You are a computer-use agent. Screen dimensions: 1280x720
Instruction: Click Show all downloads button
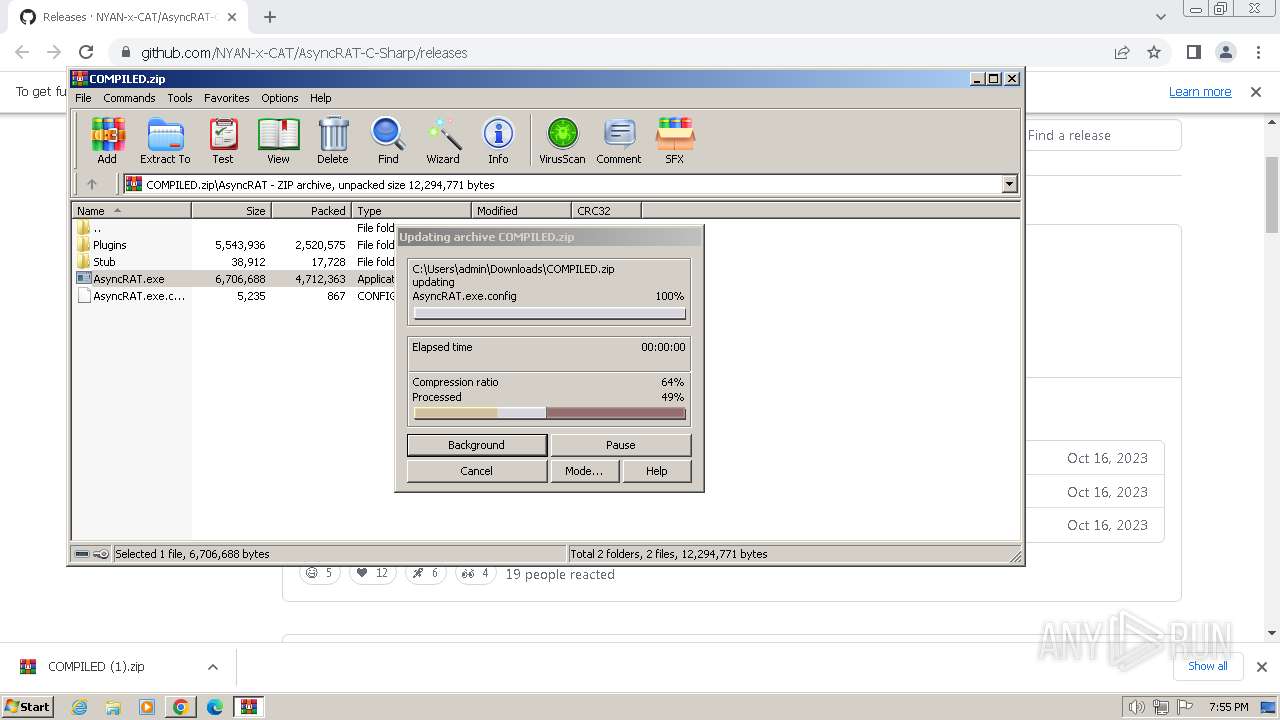click(1208, 666)
